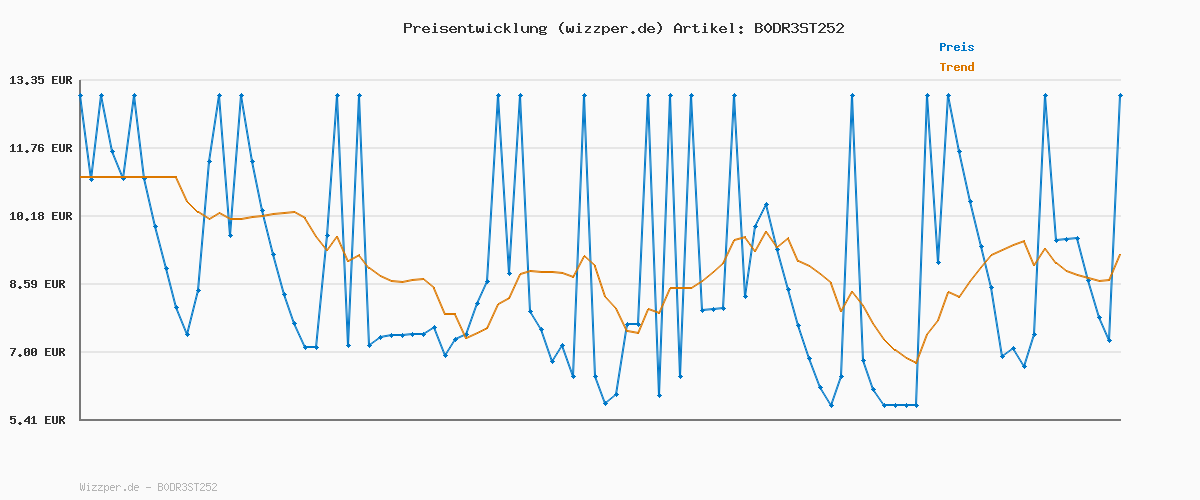Viewport: 1200px width, 500px height.
Task: Click the Trend legend label
Action: (x=956, y=67)
